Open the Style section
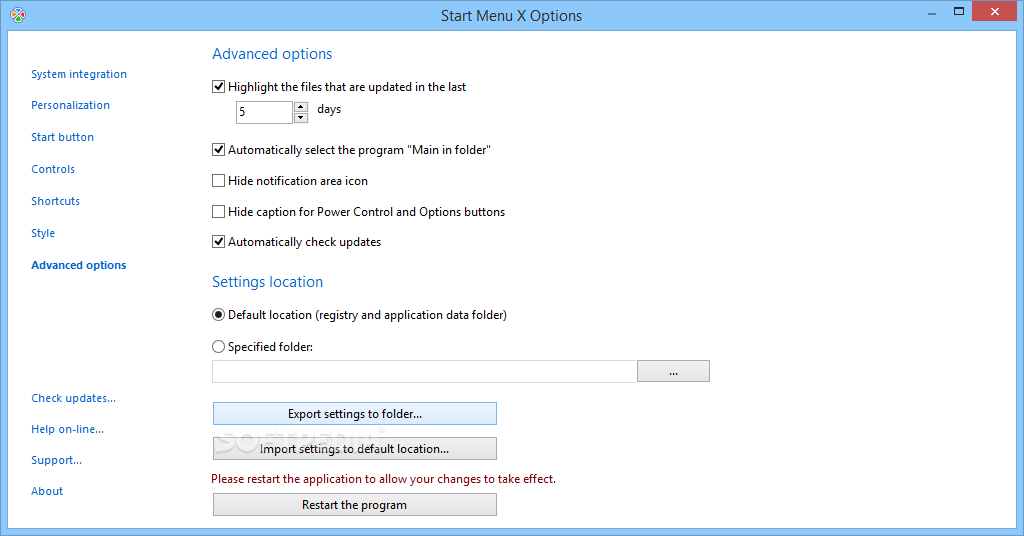 [x=43, y=233]
